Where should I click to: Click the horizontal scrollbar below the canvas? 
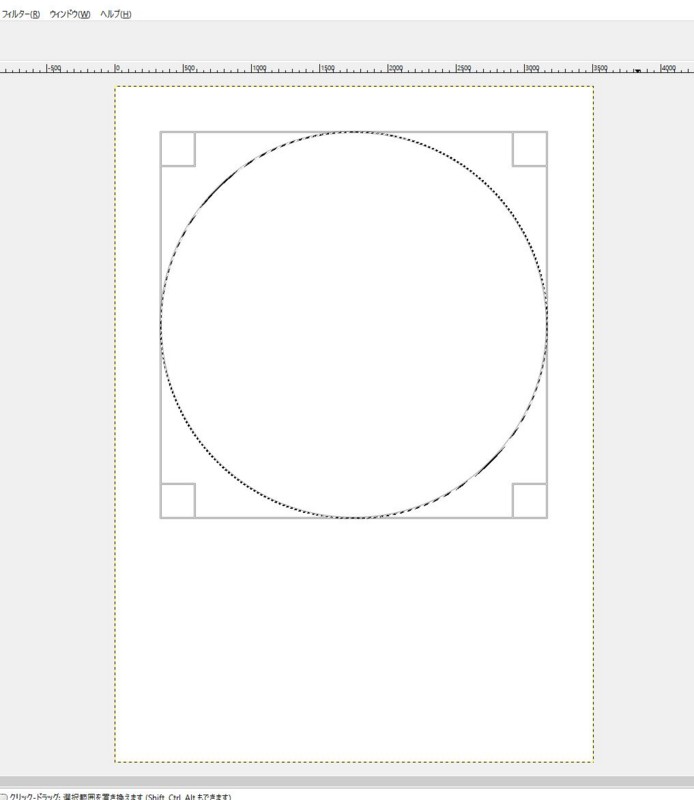tap(347, 782)
